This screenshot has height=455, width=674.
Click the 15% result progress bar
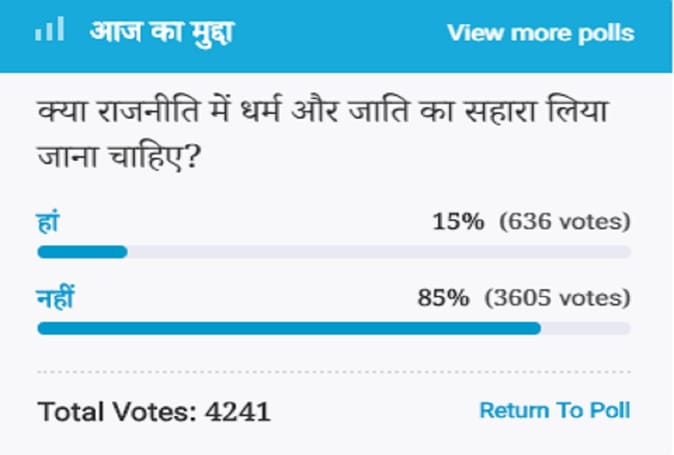pyautogui.click(x=334, y=252)
